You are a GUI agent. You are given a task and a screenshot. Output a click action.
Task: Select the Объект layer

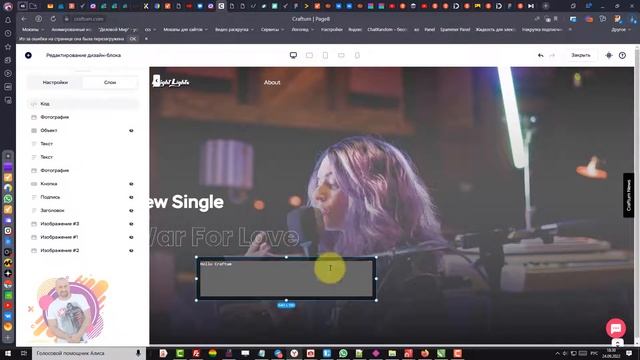83,131
